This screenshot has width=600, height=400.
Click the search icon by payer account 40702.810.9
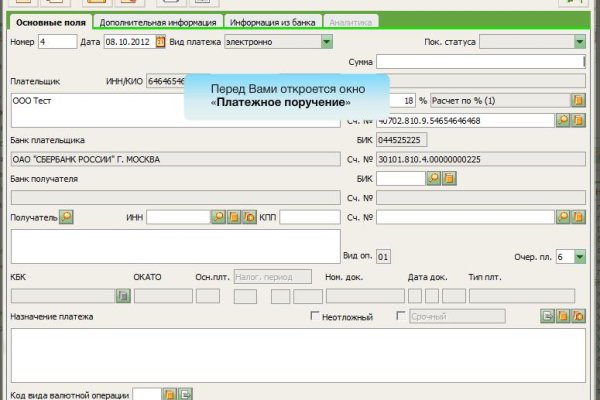tap(562, 120)
